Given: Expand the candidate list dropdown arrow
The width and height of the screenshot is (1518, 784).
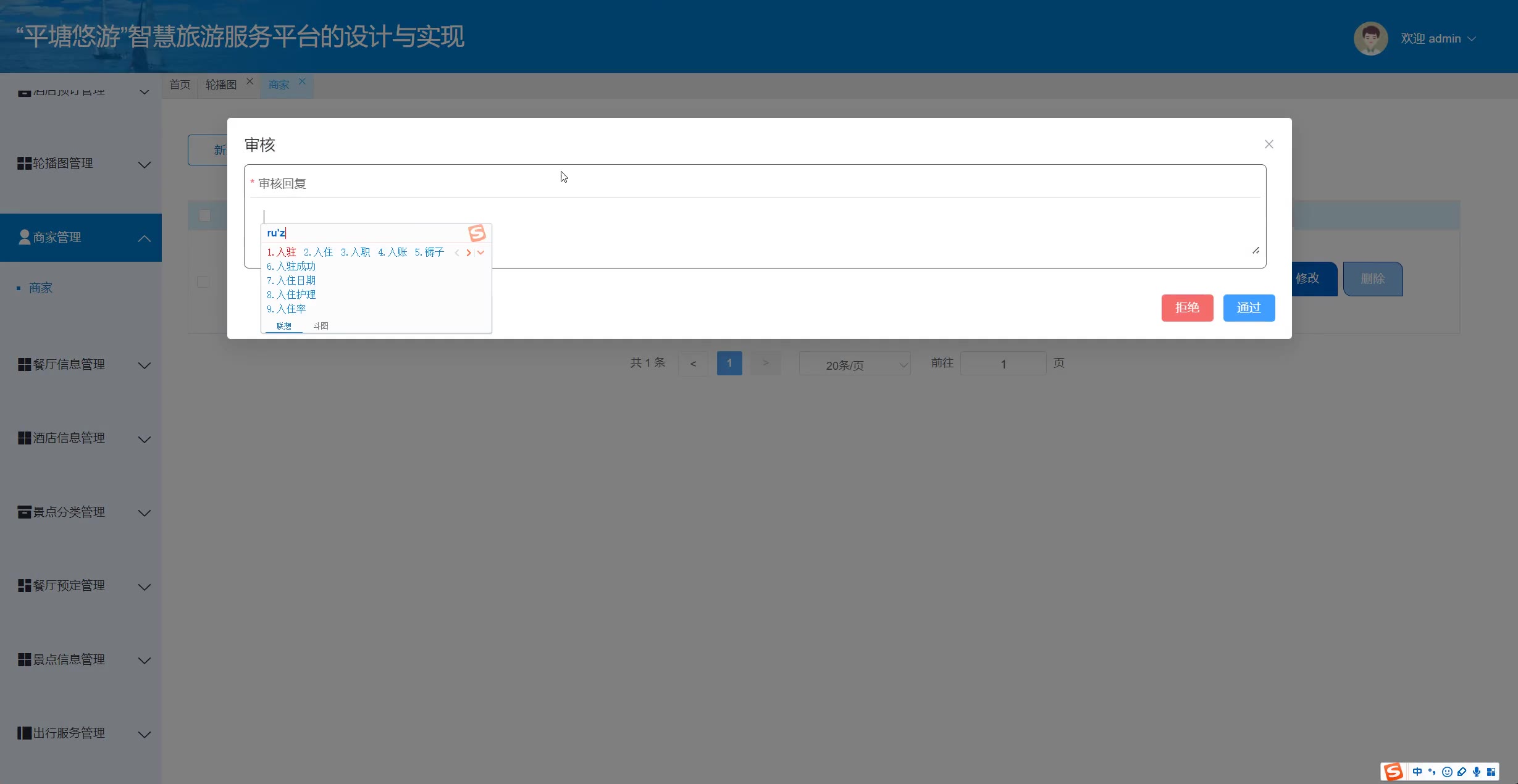Looking at the screenshot, I should [481, 252].
